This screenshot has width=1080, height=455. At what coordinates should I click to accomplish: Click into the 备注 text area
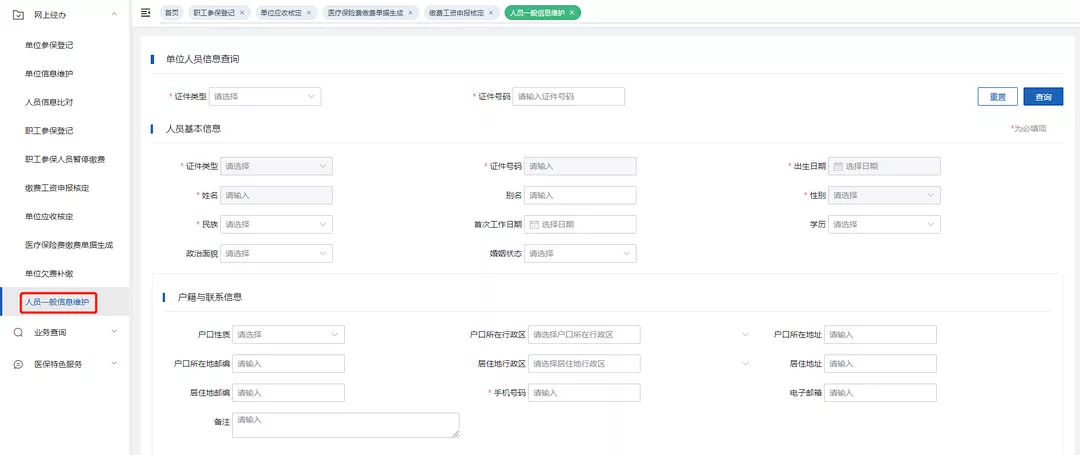(x=345, y=425)
